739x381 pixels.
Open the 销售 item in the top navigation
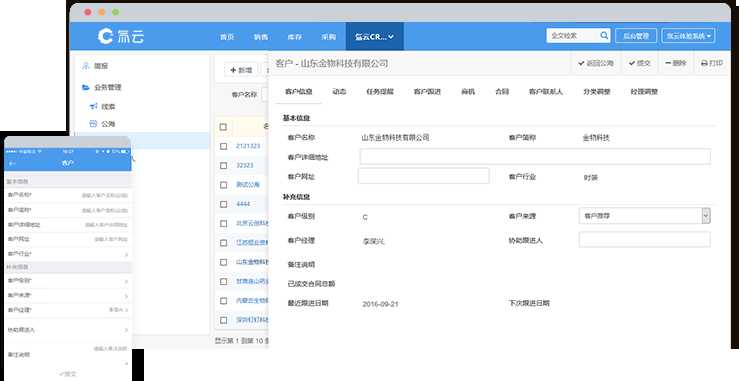[261, 37]
